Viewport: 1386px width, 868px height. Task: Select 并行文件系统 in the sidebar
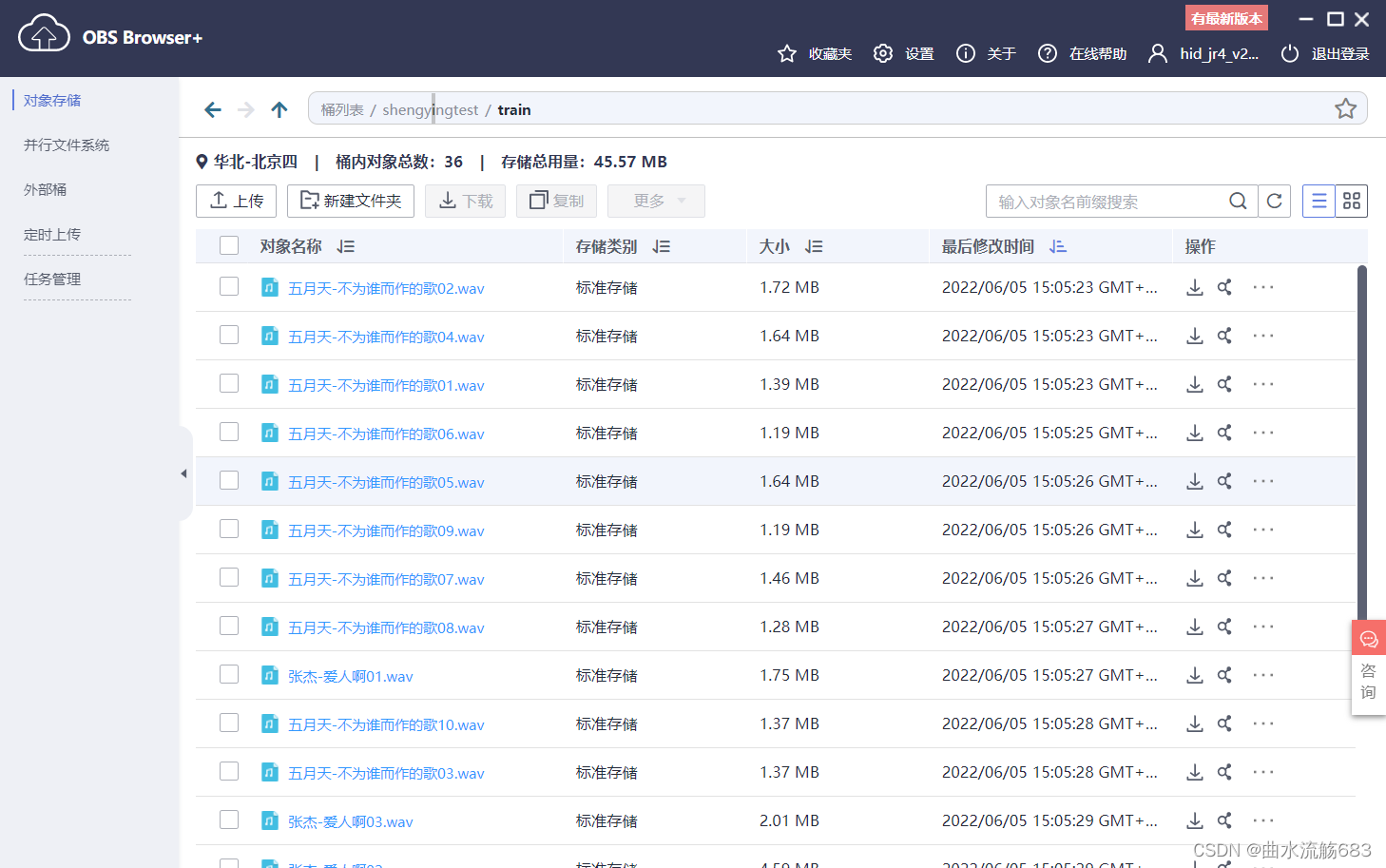click(67, 145)
